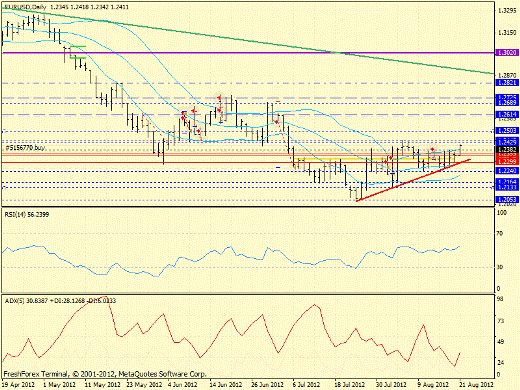The image size is (520, 390).
Task: Click the ADX scale value 98
Action: pyautogui.click(x=500, y=299)
